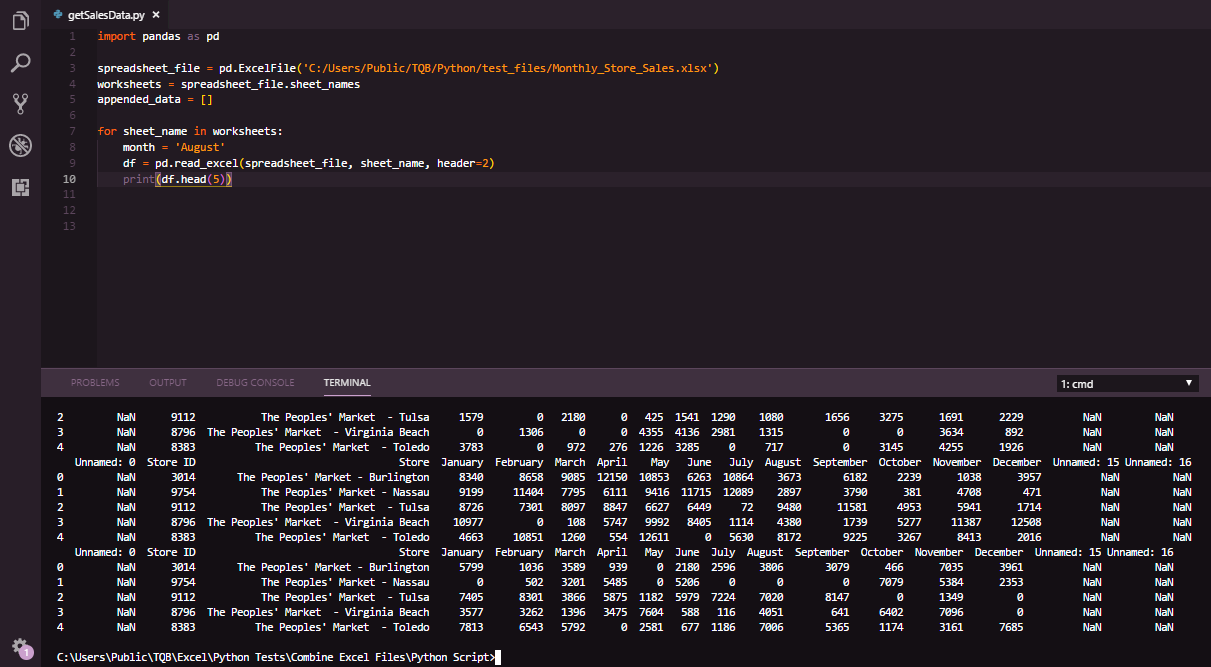Click the first 'December' terminal column header
This screenshot has height=667, width=1211.
[1016, 462]
